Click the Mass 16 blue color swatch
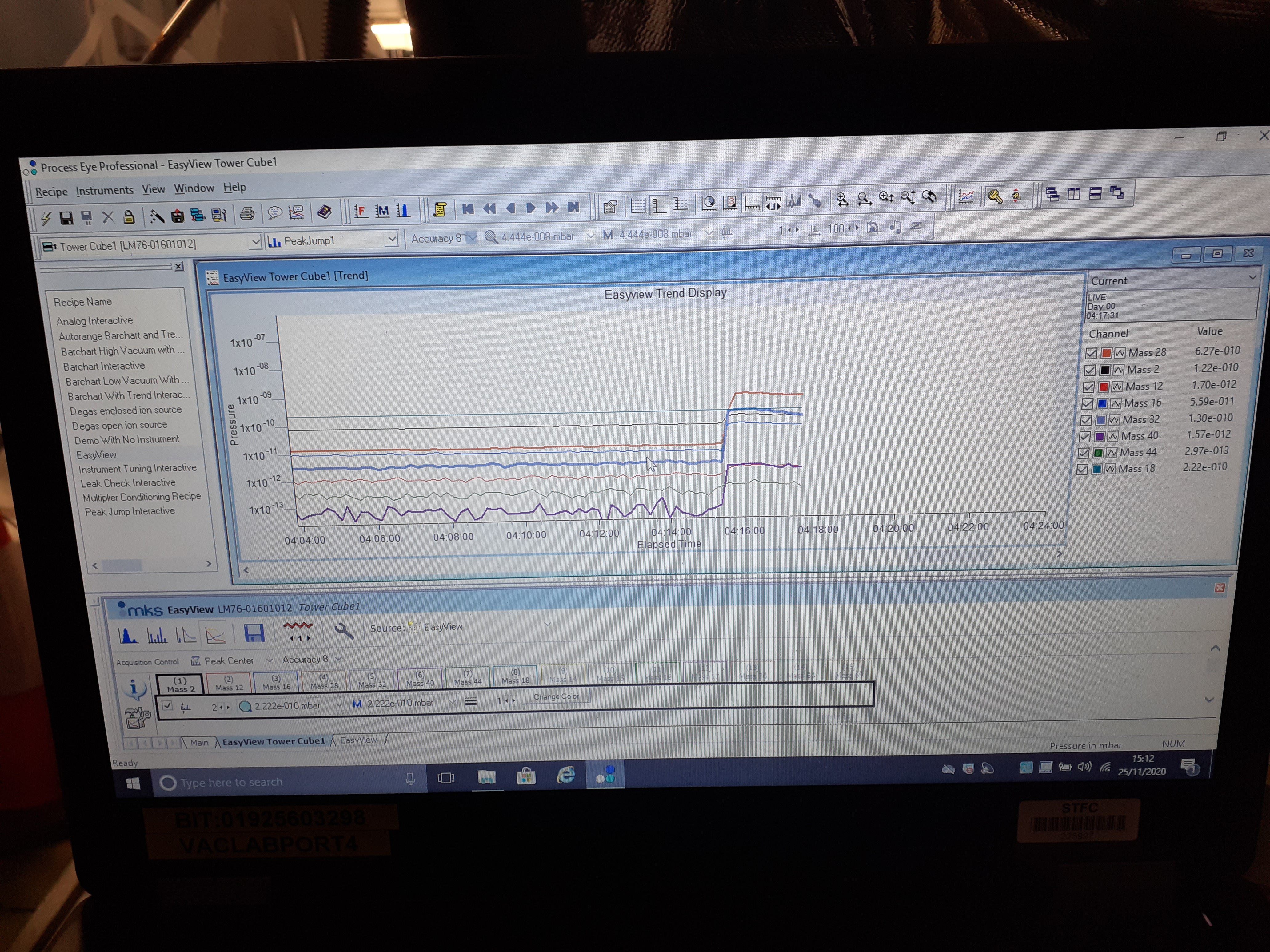 click(1102, 403)
